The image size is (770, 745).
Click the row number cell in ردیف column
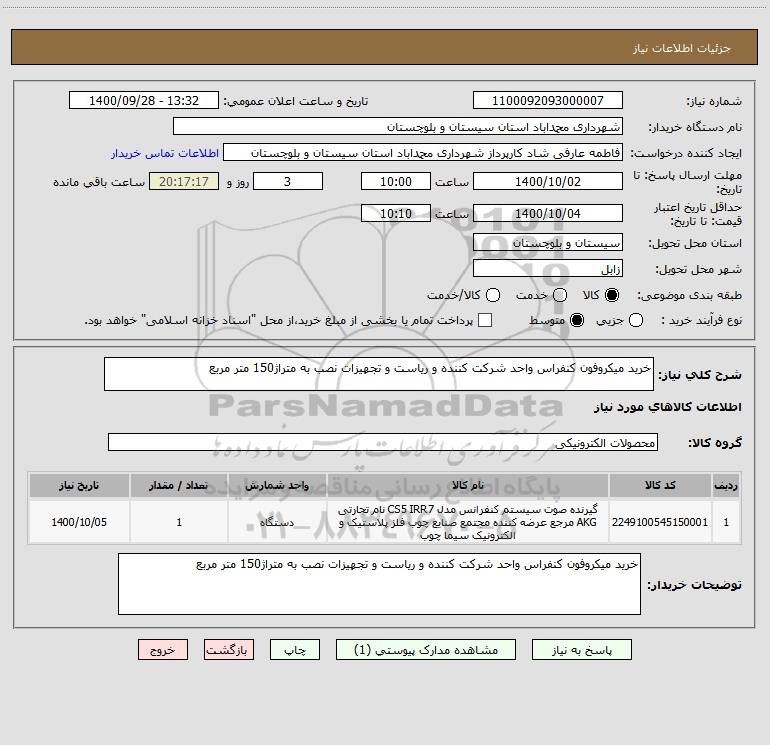(726, 522)
